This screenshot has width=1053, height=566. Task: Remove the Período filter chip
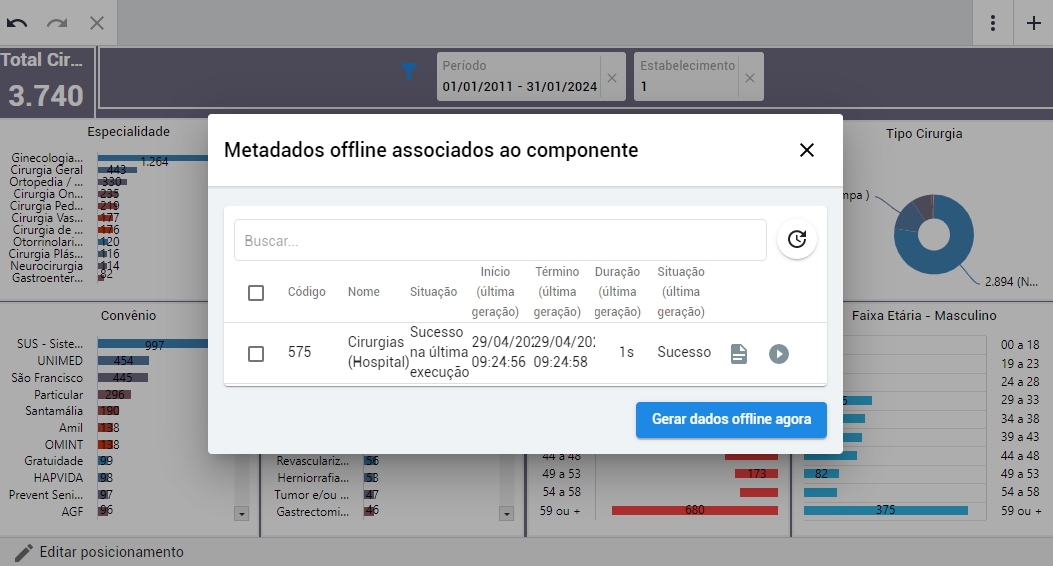coord(612,78)
